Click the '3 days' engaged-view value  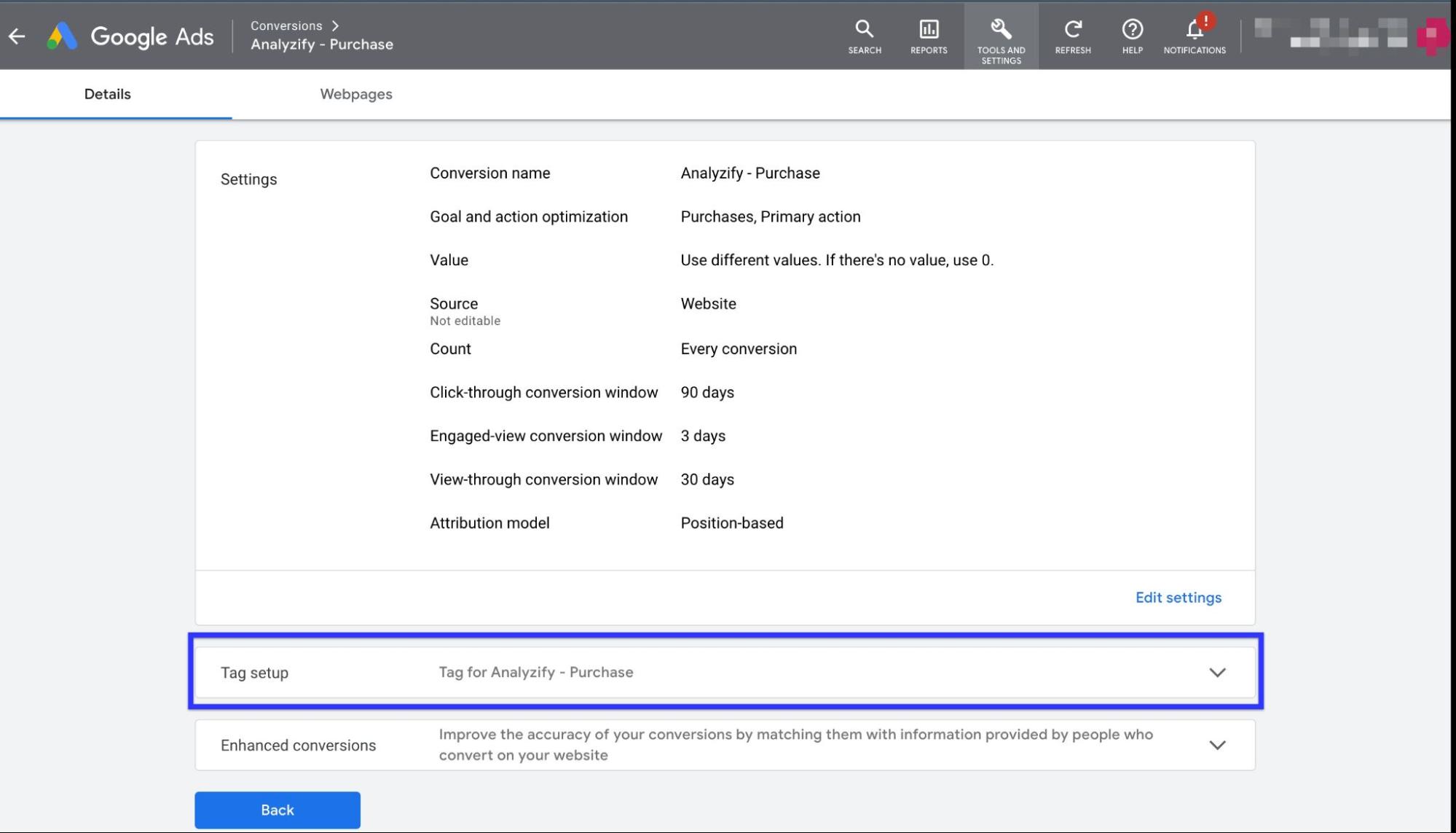(703, 436)
